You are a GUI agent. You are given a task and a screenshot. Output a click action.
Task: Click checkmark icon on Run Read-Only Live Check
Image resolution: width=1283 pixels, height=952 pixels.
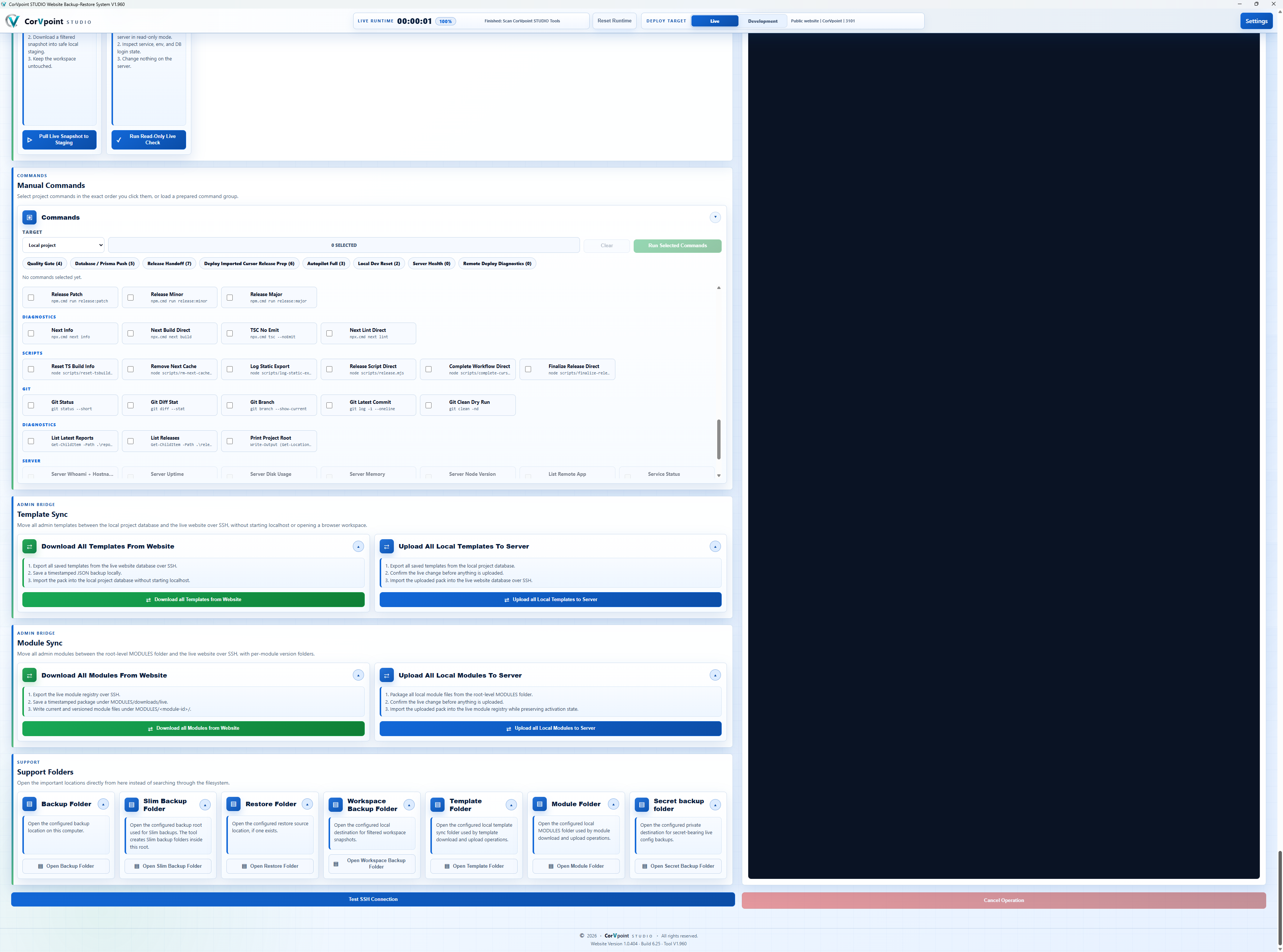tap(119, 140)
